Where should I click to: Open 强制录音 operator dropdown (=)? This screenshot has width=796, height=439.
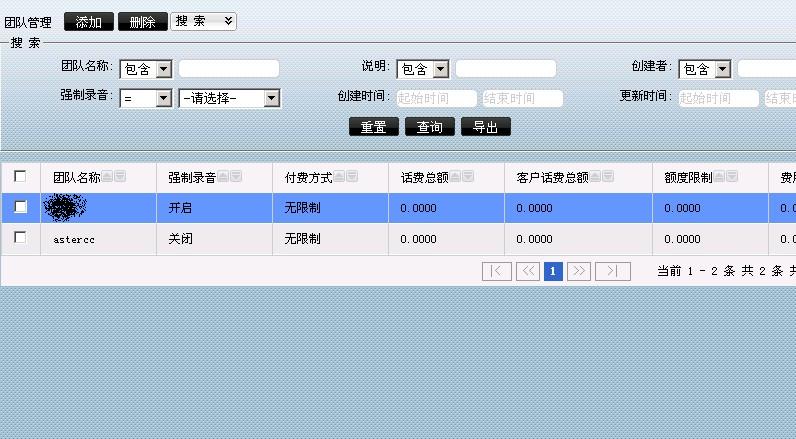(146, 98)
